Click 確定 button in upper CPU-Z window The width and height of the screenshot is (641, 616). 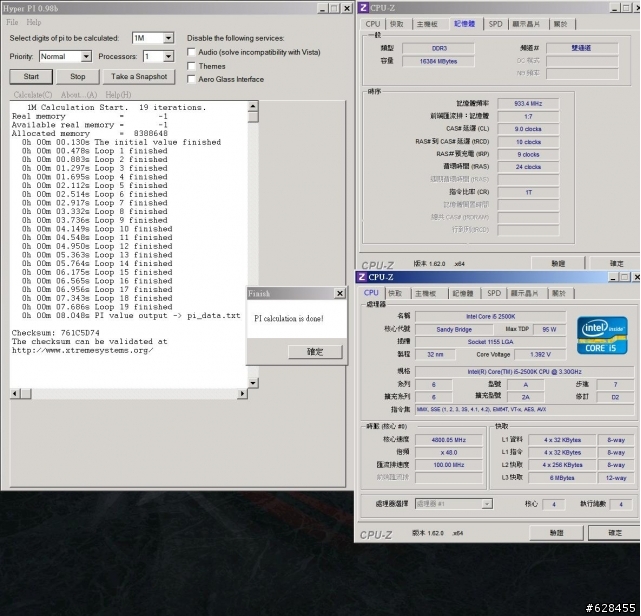tap(616, 263)
